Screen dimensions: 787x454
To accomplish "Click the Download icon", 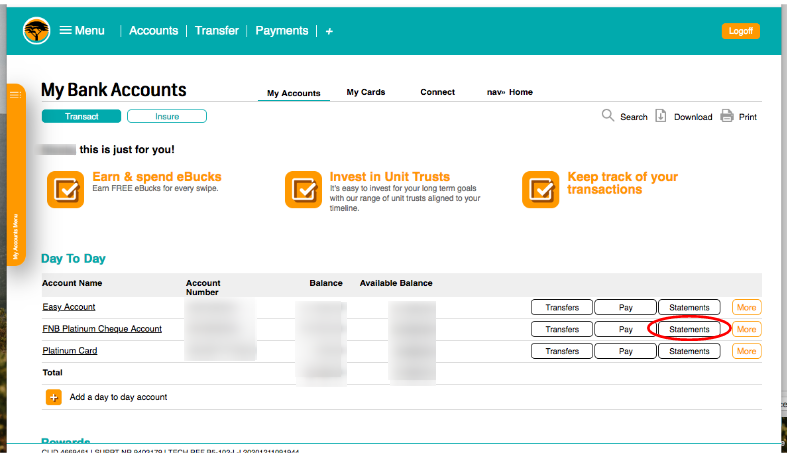I will tap(661, 116).
